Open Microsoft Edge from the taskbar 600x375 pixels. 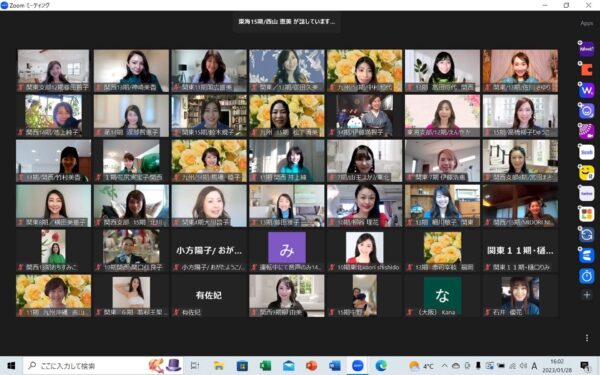[381, 366]
